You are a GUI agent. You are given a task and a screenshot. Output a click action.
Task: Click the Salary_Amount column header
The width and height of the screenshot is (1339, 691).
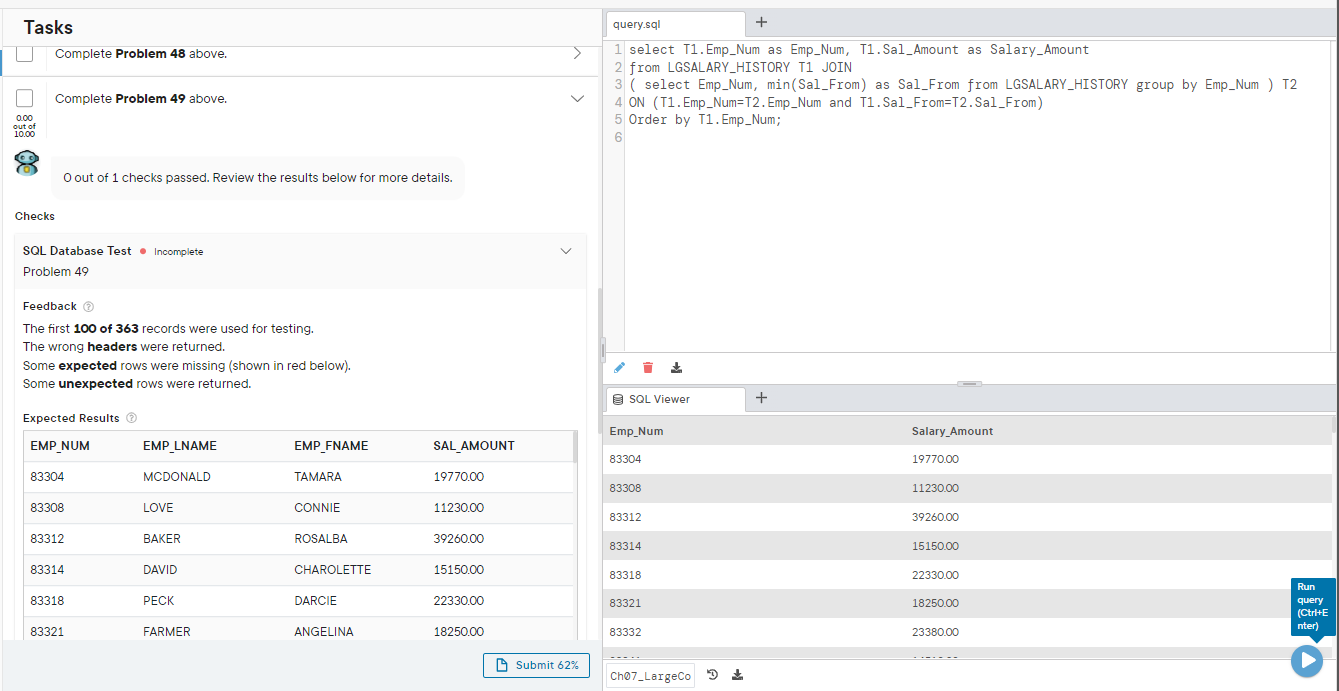tap(952, 431)
